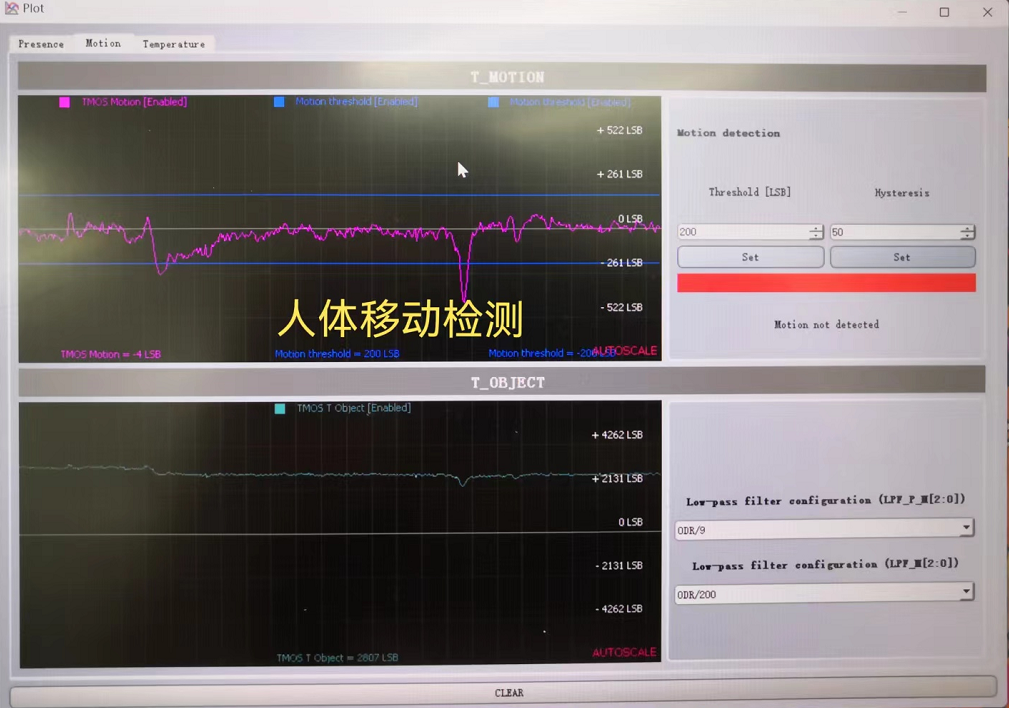Decrement the Hysteresis value using its down arrow

tap(966, 235)
